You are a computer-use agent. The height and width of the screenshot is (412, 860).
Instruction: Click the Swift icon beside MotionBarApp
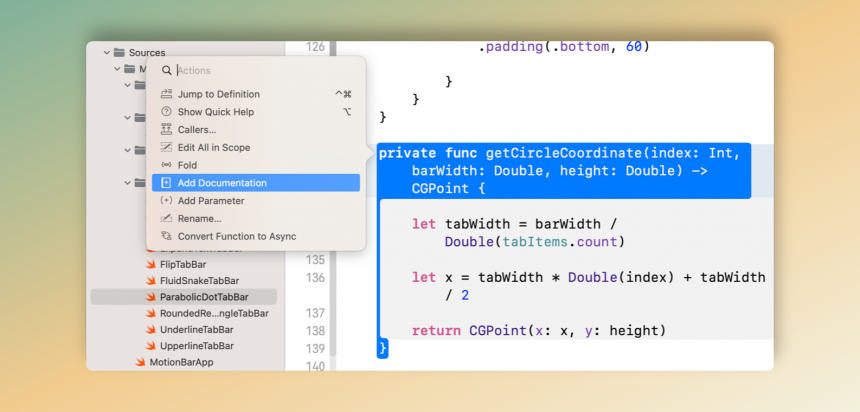[x=141, y=362]
